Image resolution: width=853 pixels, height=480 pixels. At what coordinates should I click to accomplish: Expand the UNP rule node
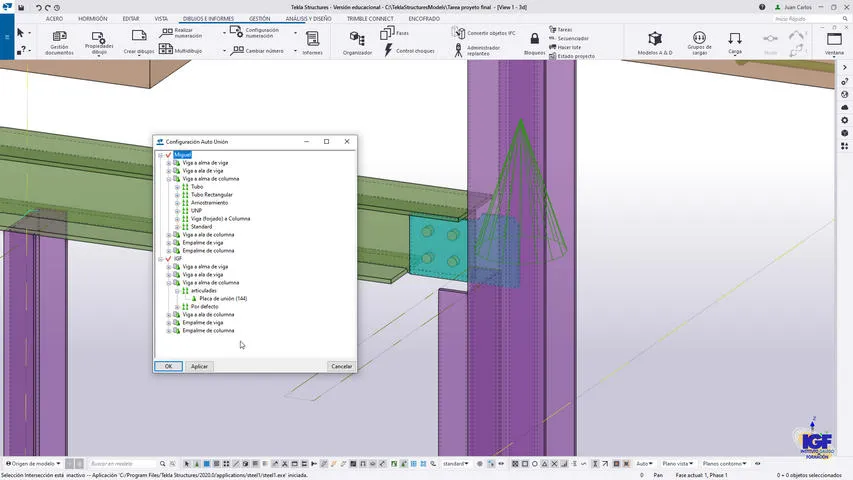(x=177, y=211)
